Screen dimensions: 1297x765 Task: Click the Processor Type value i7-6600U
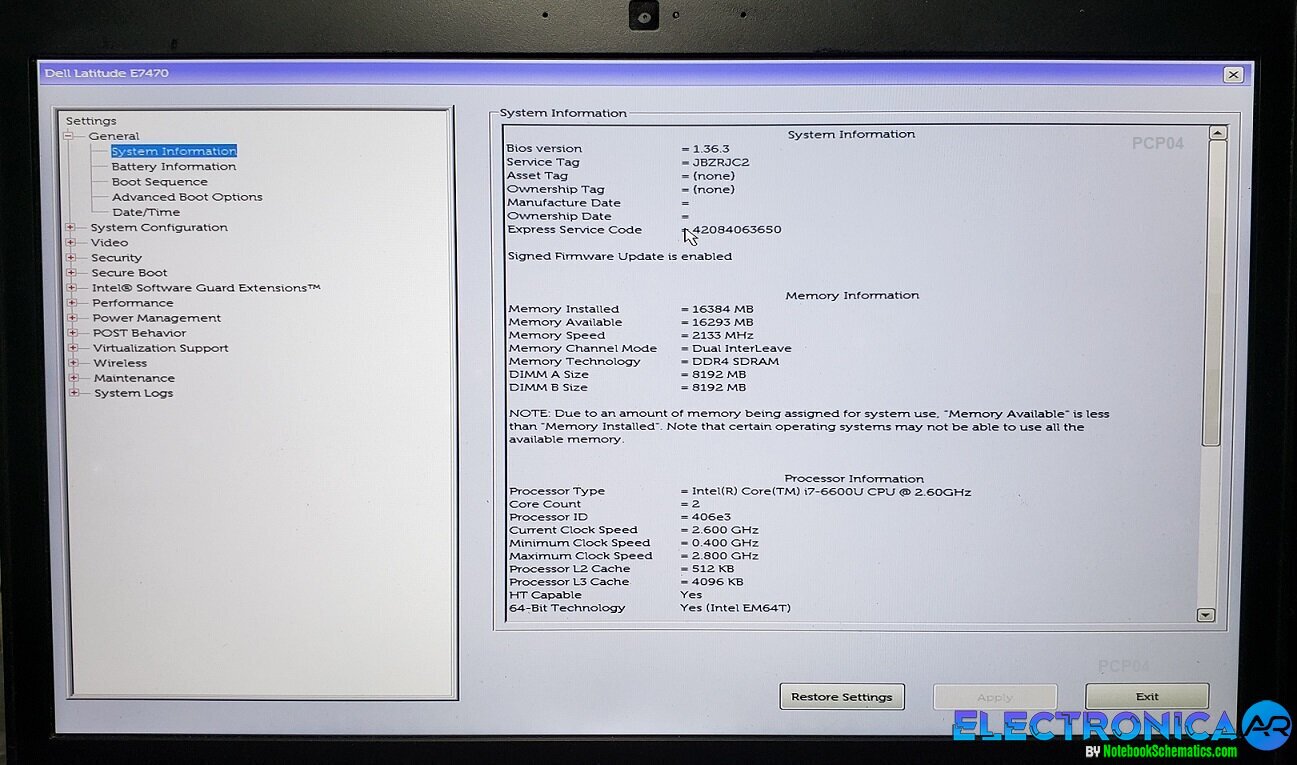point(831,491)
